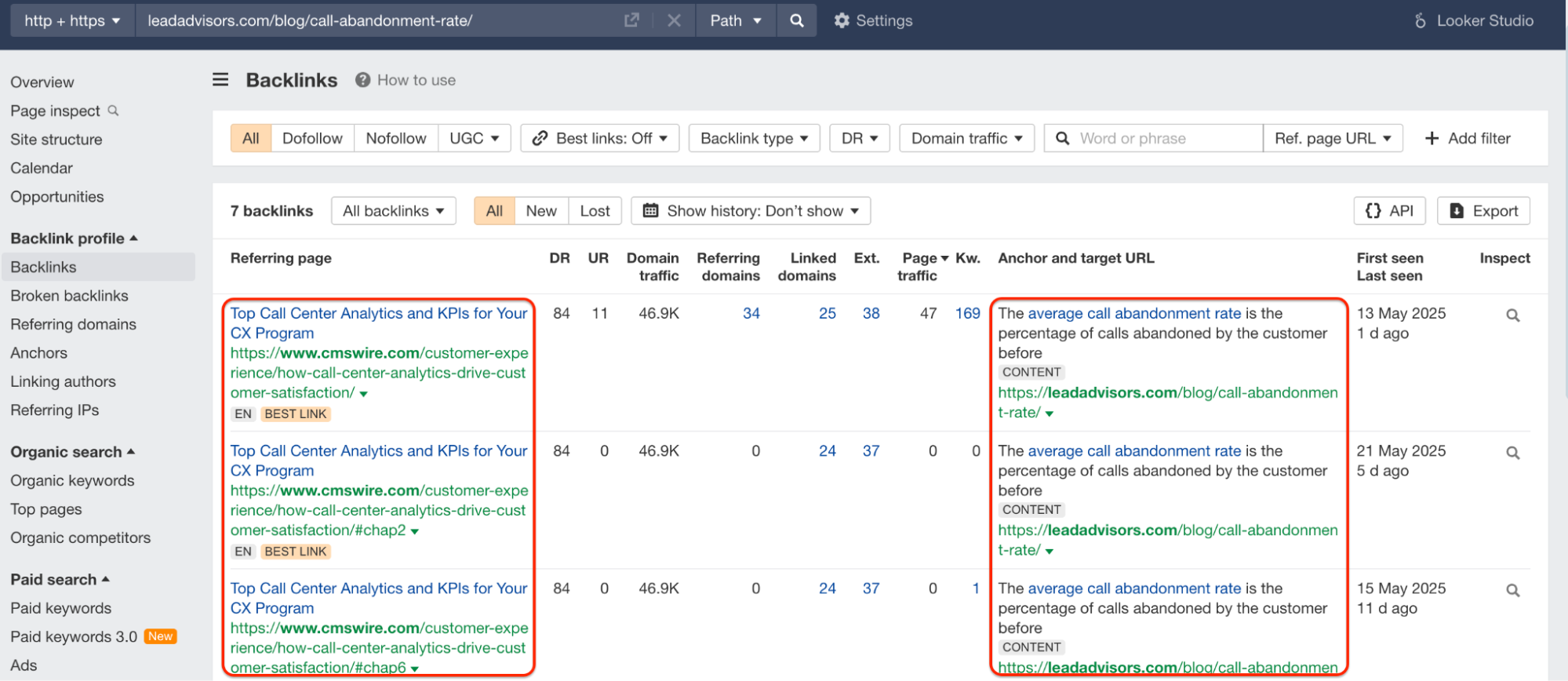Open Backlink type dropdown
The image size is (1568, 681).
pos(754,138)
